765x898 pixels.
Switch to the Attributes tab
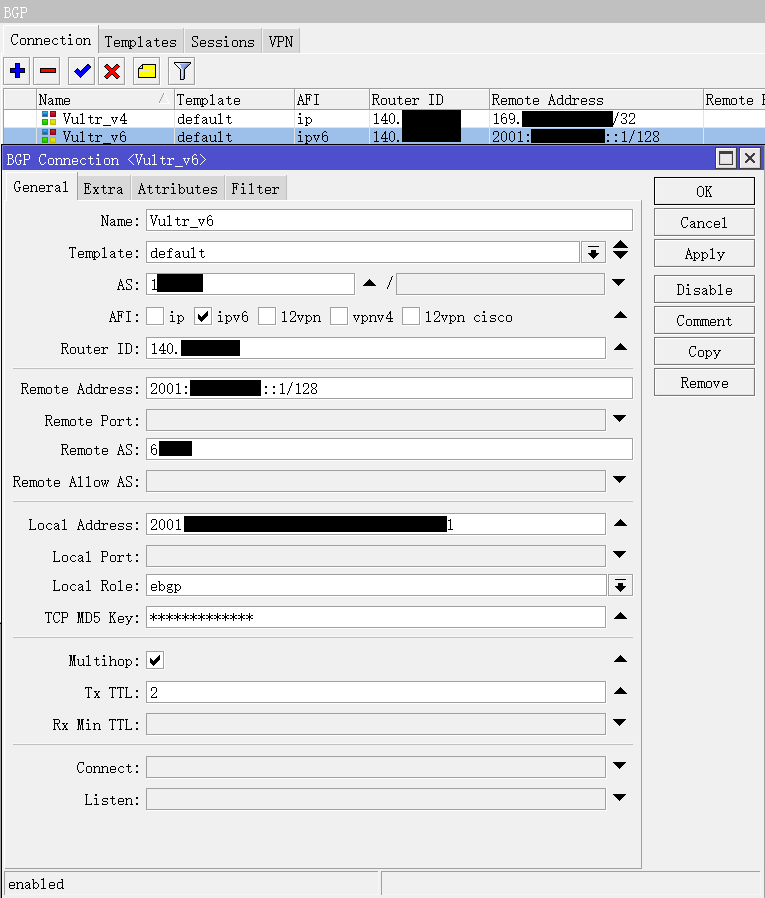click(x=177, y=188)
